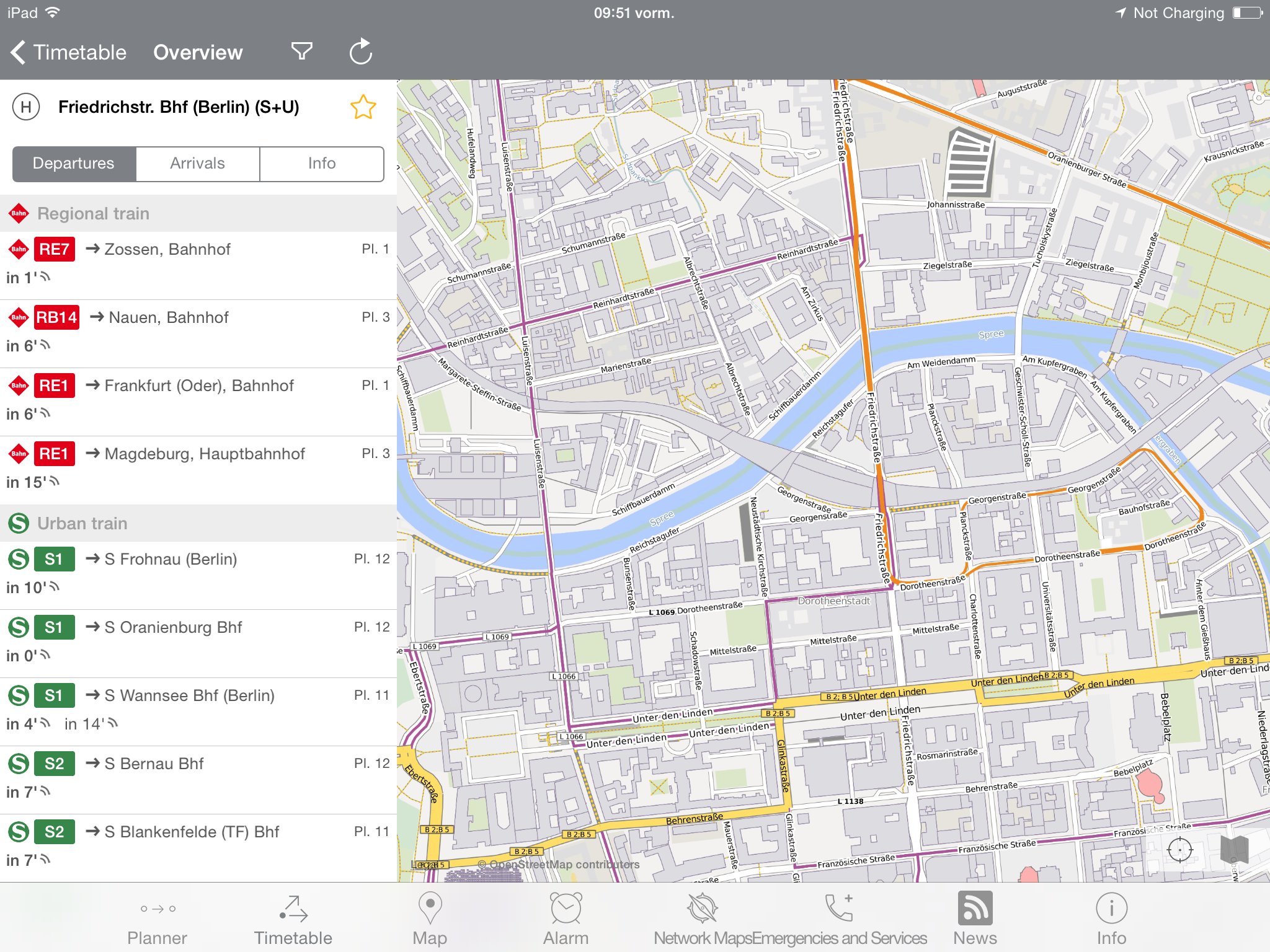
Task: Tap the OpenStreetMap contributors attribution
Action: click(559, 864)
